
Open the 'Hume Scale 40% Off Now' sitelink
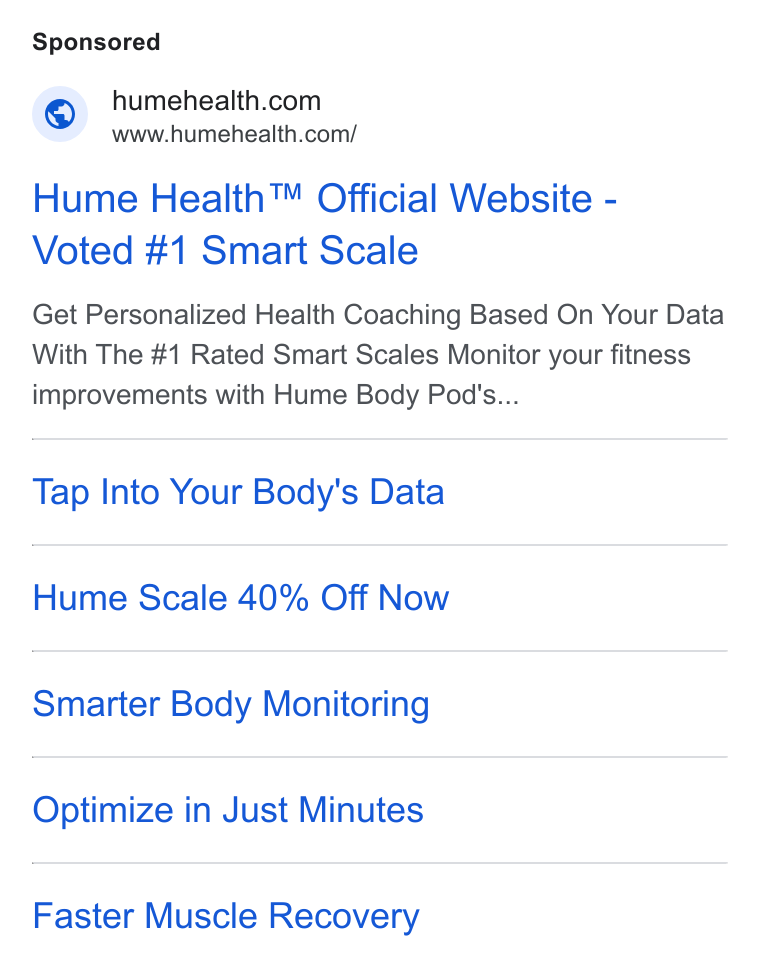[241, 598]
